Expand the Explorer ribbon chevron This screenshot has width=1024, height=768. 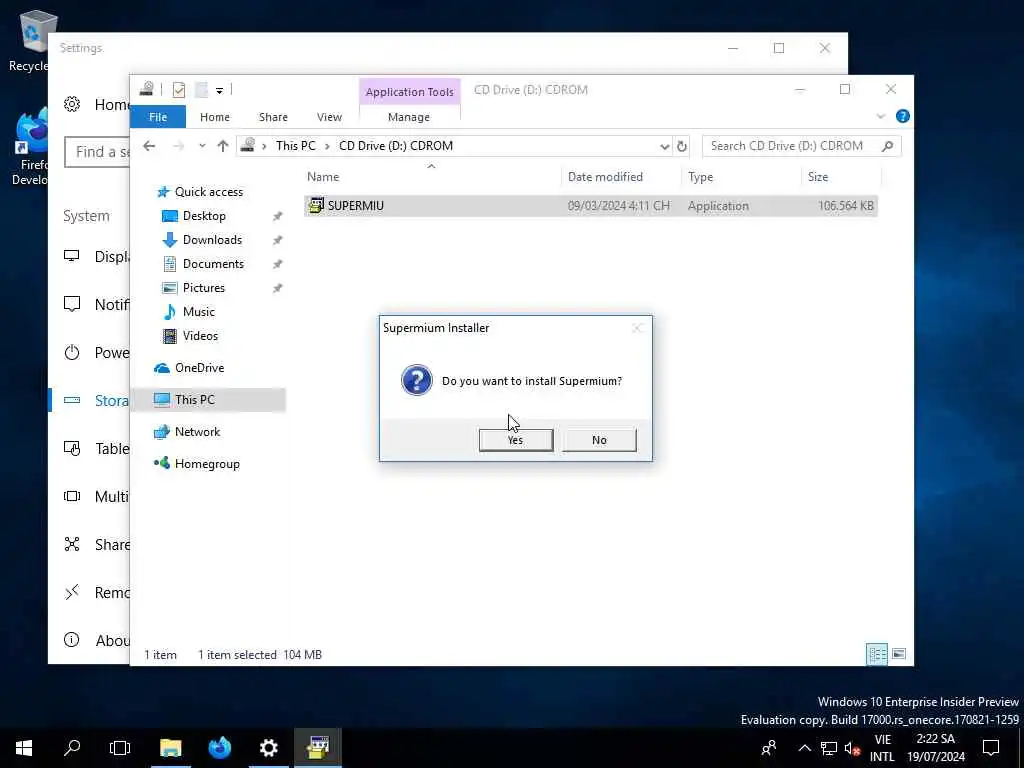coord(880,116)
